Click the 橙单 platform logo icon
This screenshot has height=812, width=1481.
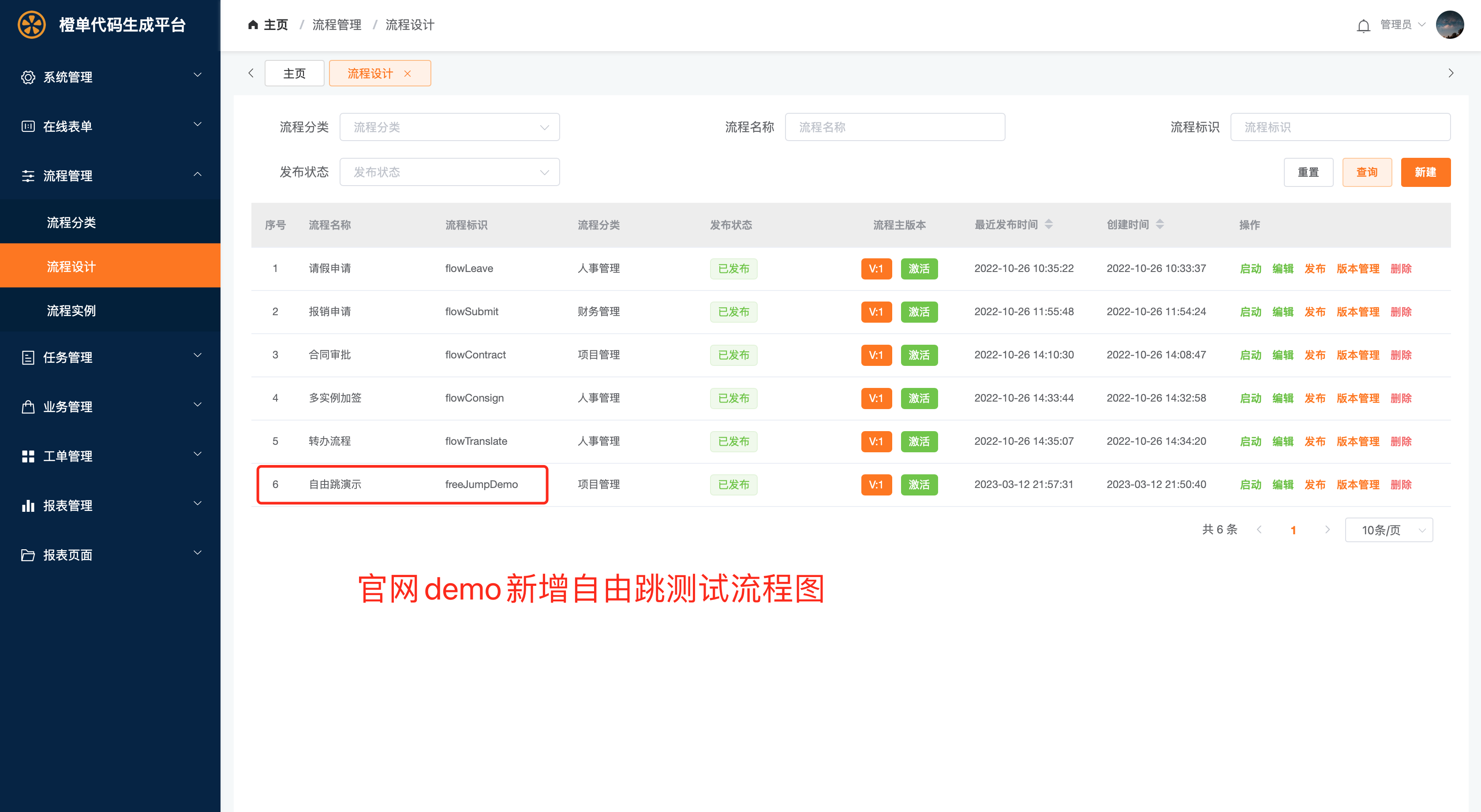pyautogui.click(x=32, y=25)
